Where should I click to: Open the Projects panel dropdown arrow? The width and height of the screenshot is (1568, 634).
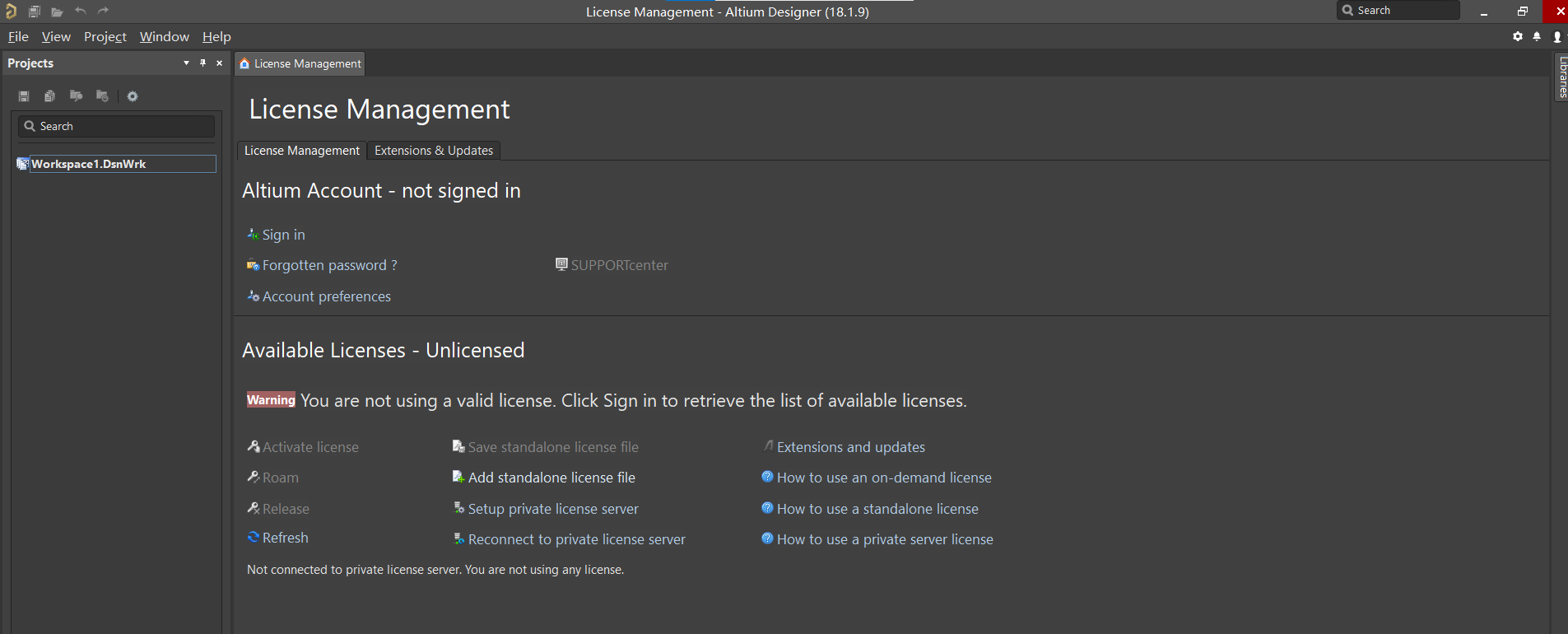click(x=186, y=63)
